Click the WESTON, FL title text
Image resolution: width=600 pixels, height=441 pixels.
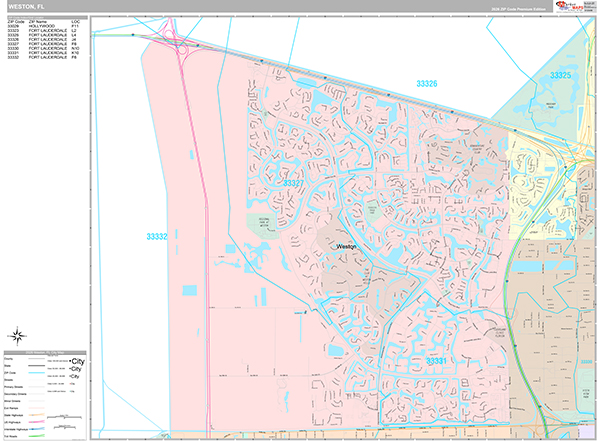(26, 7)
